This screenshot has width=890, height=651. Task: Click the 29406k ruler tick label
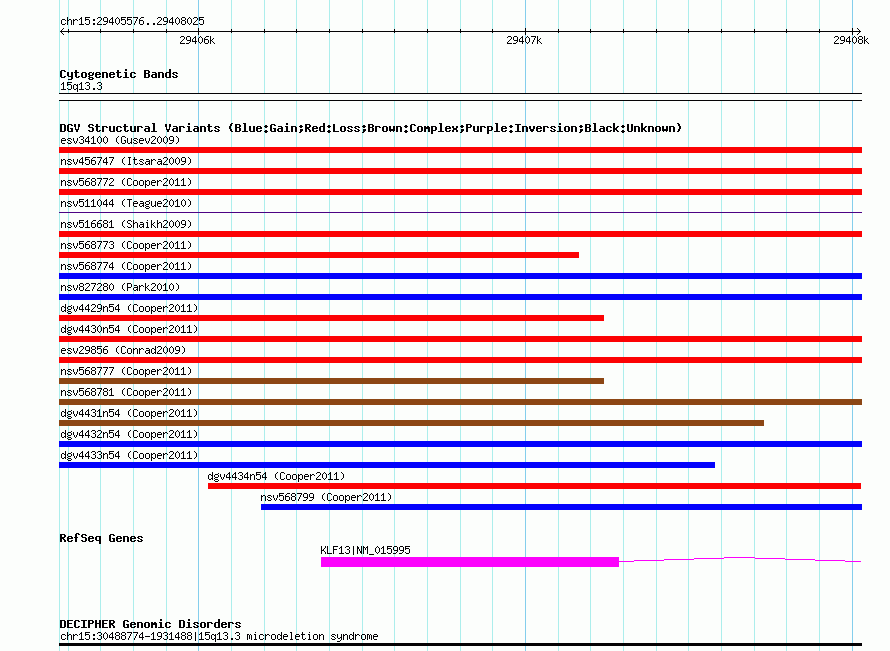[x=197, y=40]
